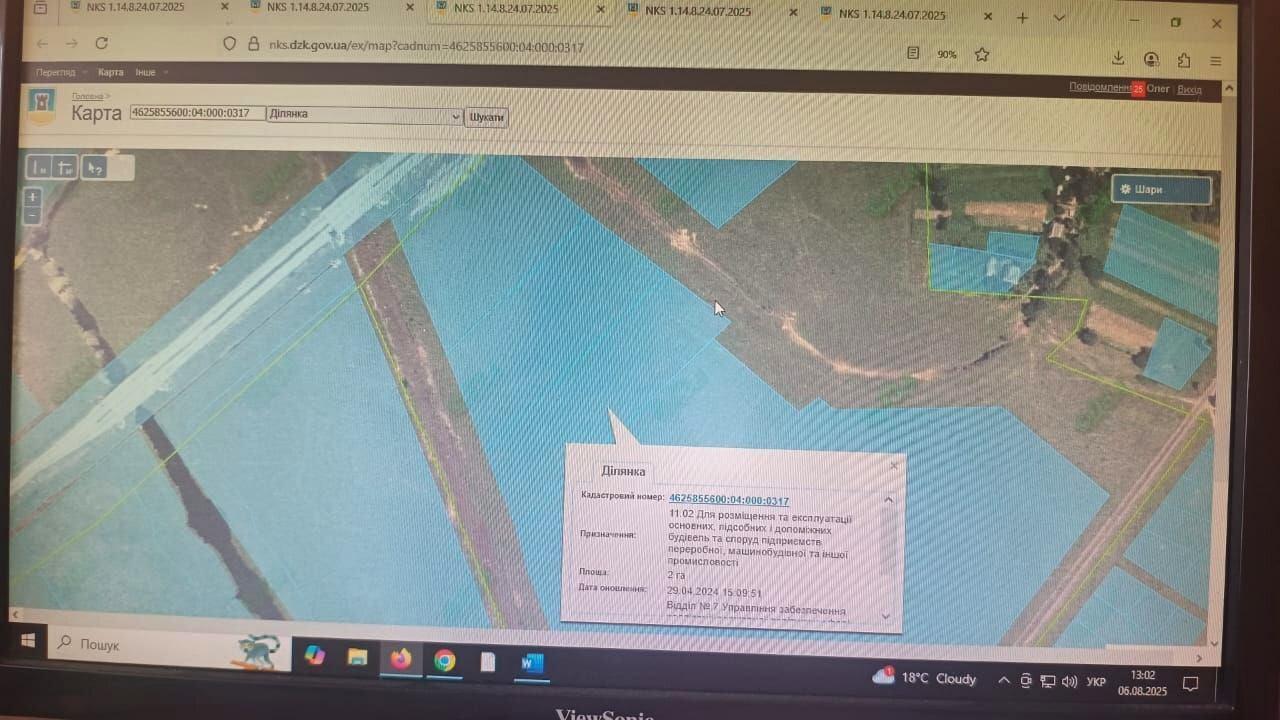Select the distance measurement tool on map
Image resolution: width=1280 pixels, height=720 pixels.
39,168
